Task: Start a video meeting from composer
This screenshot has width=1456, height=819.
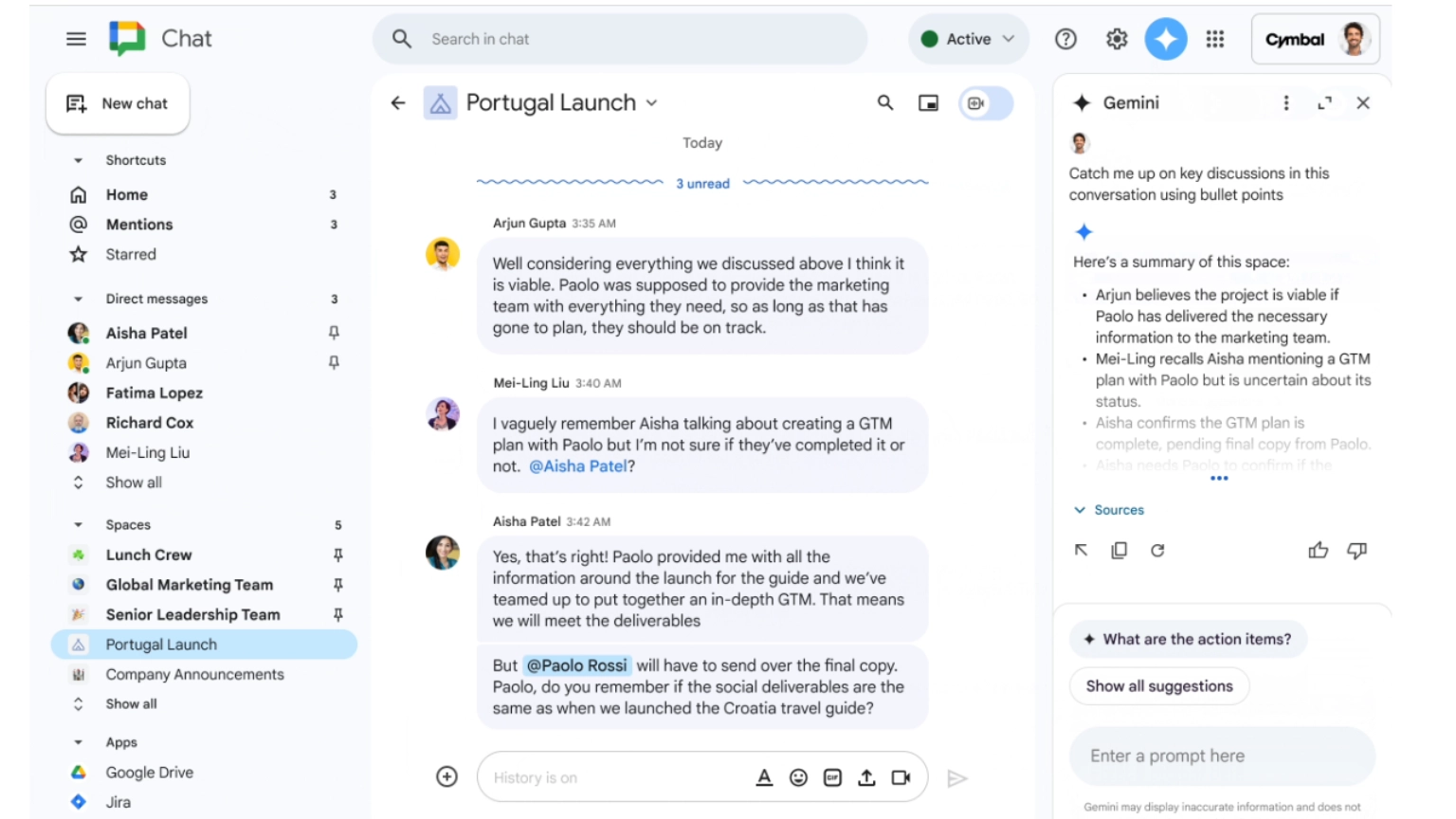Action: tap(901, 777)
